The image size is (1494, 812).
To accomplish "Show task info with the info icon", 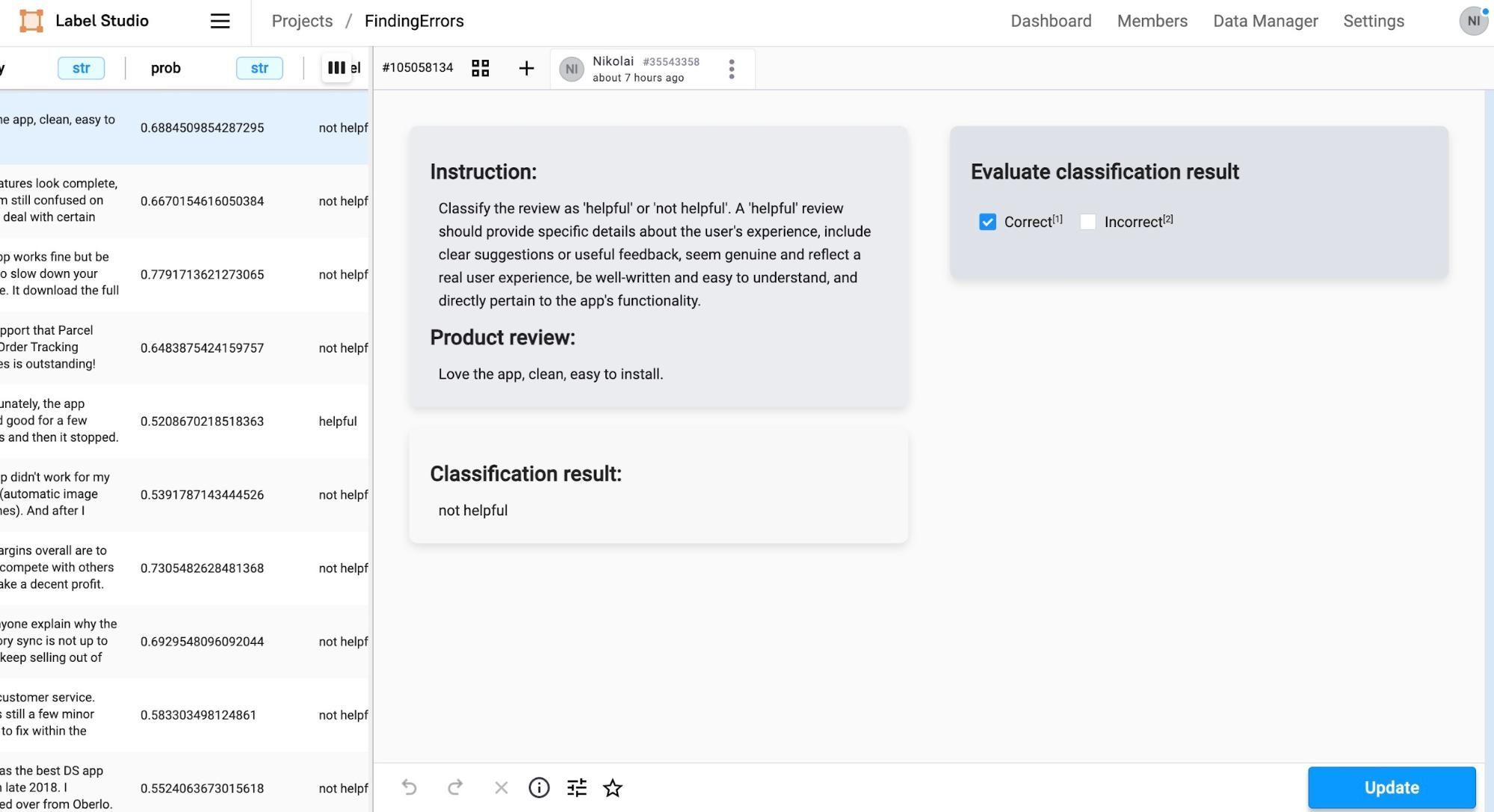I will click(539, 787).
